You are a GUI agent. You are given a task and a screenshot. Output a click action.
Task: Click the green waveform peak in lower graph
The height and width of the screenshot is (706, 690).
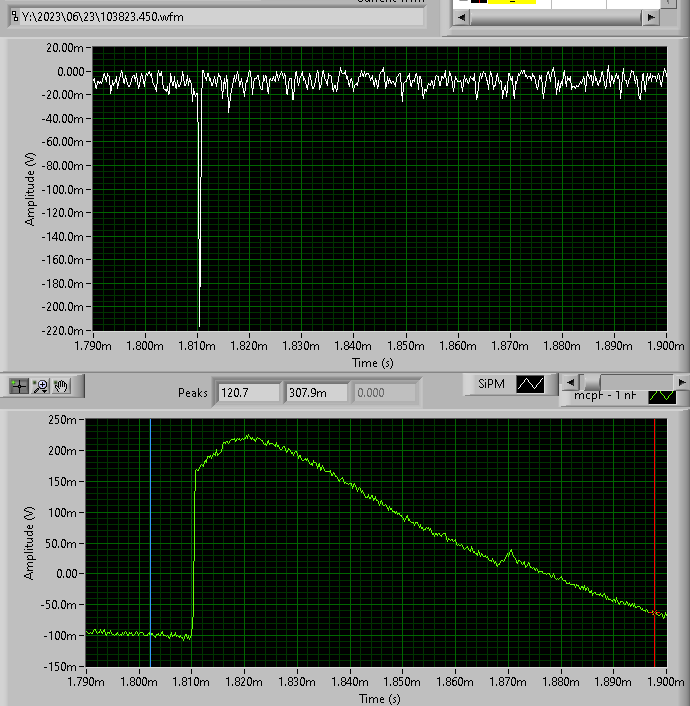point(248,437)
